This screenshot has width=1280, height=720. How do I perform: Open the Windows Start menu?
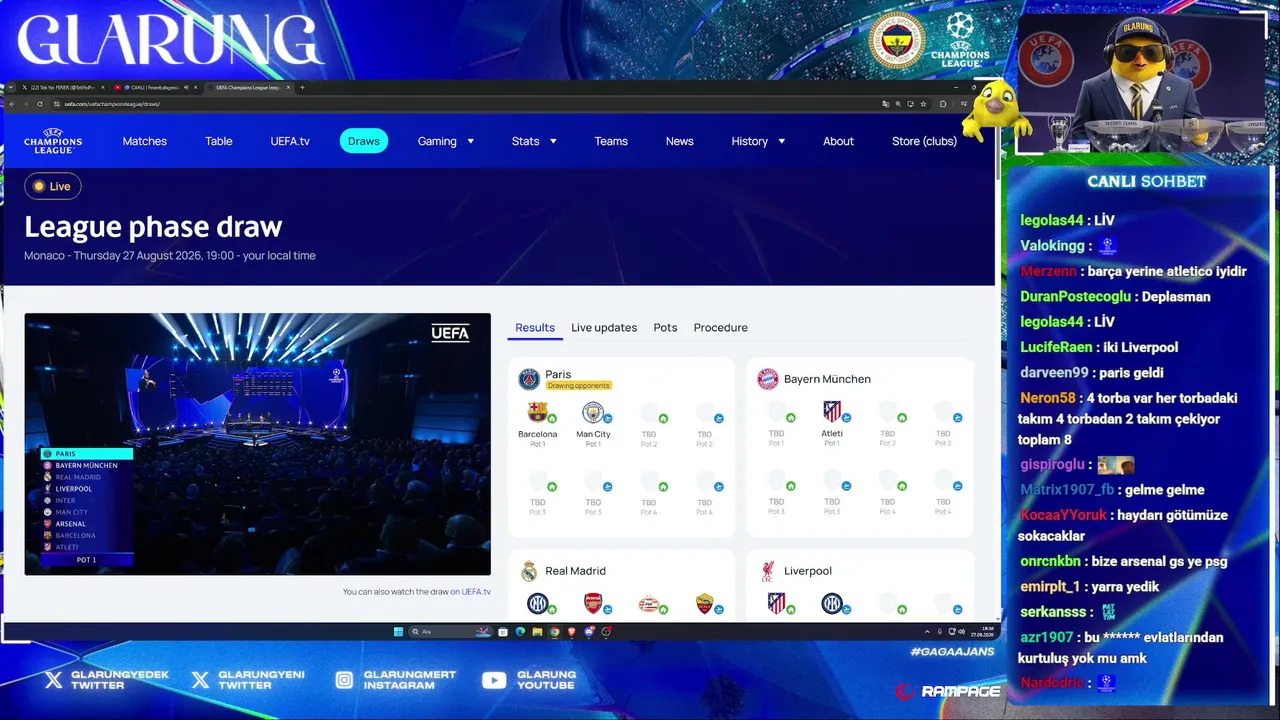pos(398,632)
